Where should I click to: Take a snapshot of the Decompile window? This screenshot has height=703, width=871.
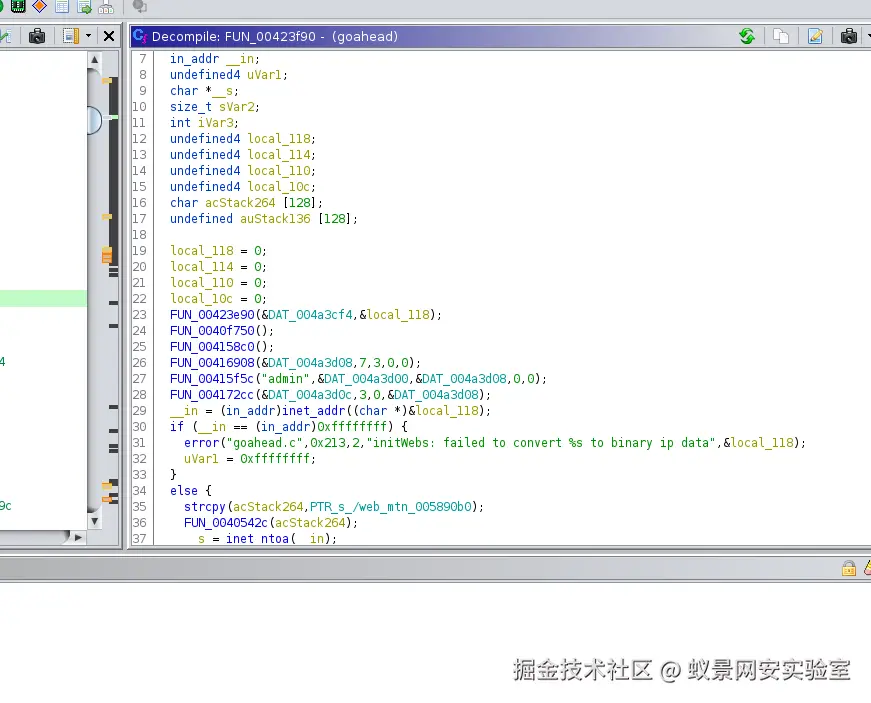point(849,37)
